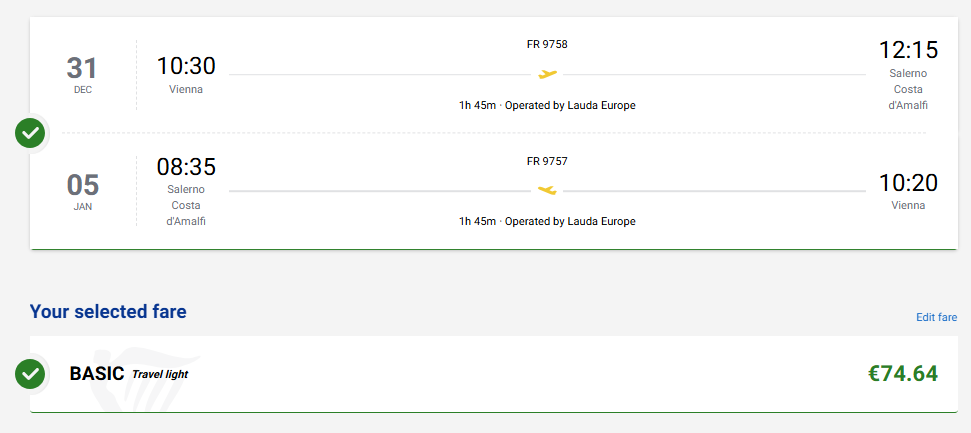The width and height of the screenshot is (971, 433).
Task: Click the return flight plane icon
Action: [x=547, y=190]
